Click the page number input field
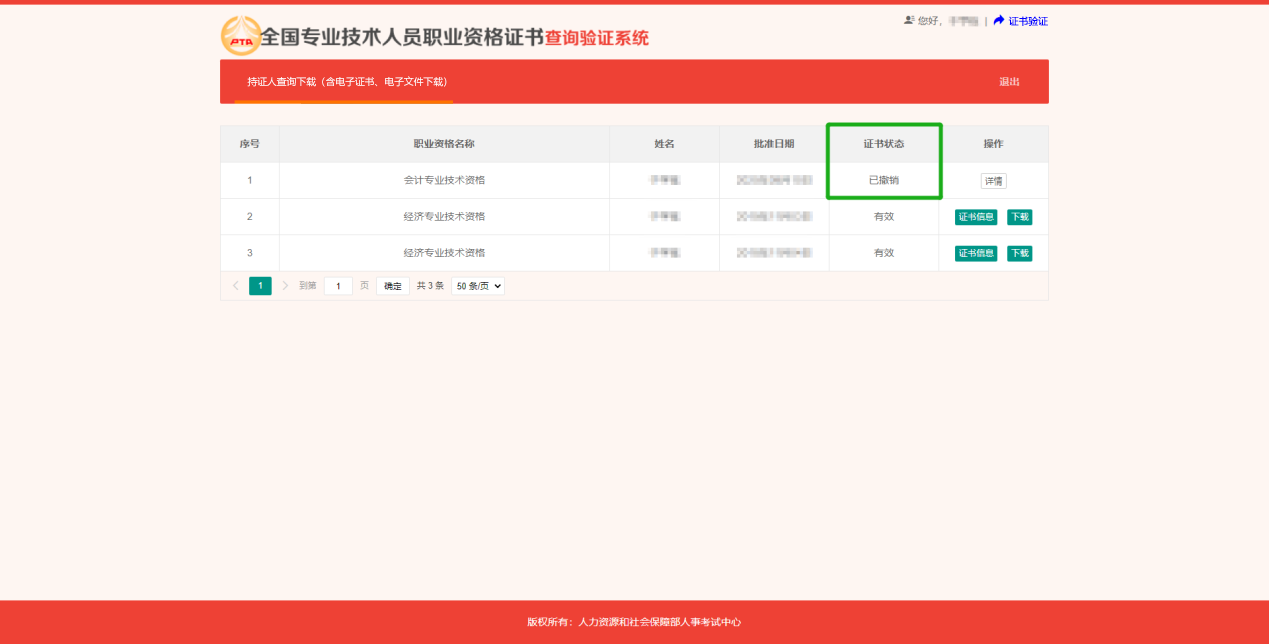Screen dimensions: 1269x644 pos(338,286)
